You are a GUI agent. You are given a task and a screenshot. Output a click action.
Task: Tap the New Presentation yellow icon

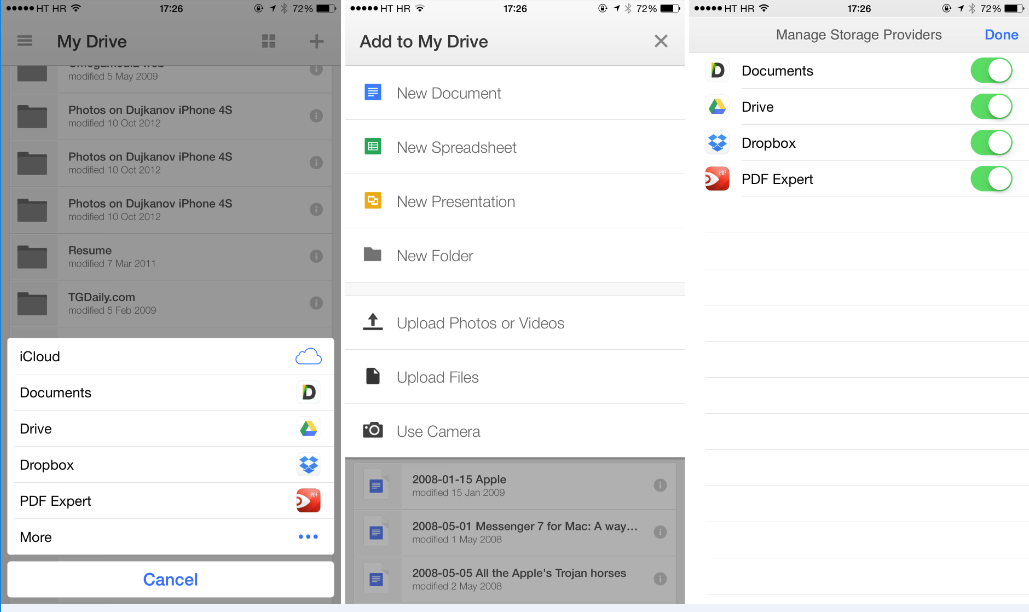pos(373,201)
